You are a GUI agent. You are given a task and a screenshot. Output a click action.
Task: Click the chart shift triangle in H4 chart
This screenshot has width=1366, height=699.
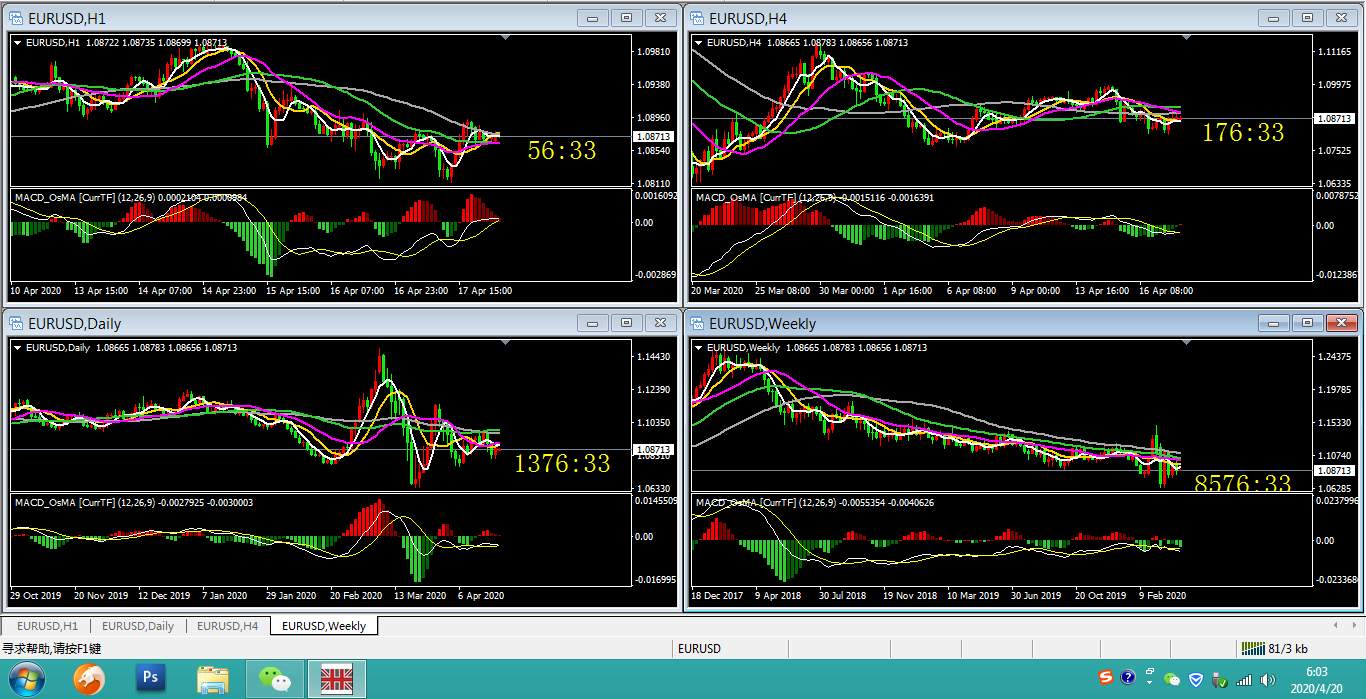pos(1187,38)
